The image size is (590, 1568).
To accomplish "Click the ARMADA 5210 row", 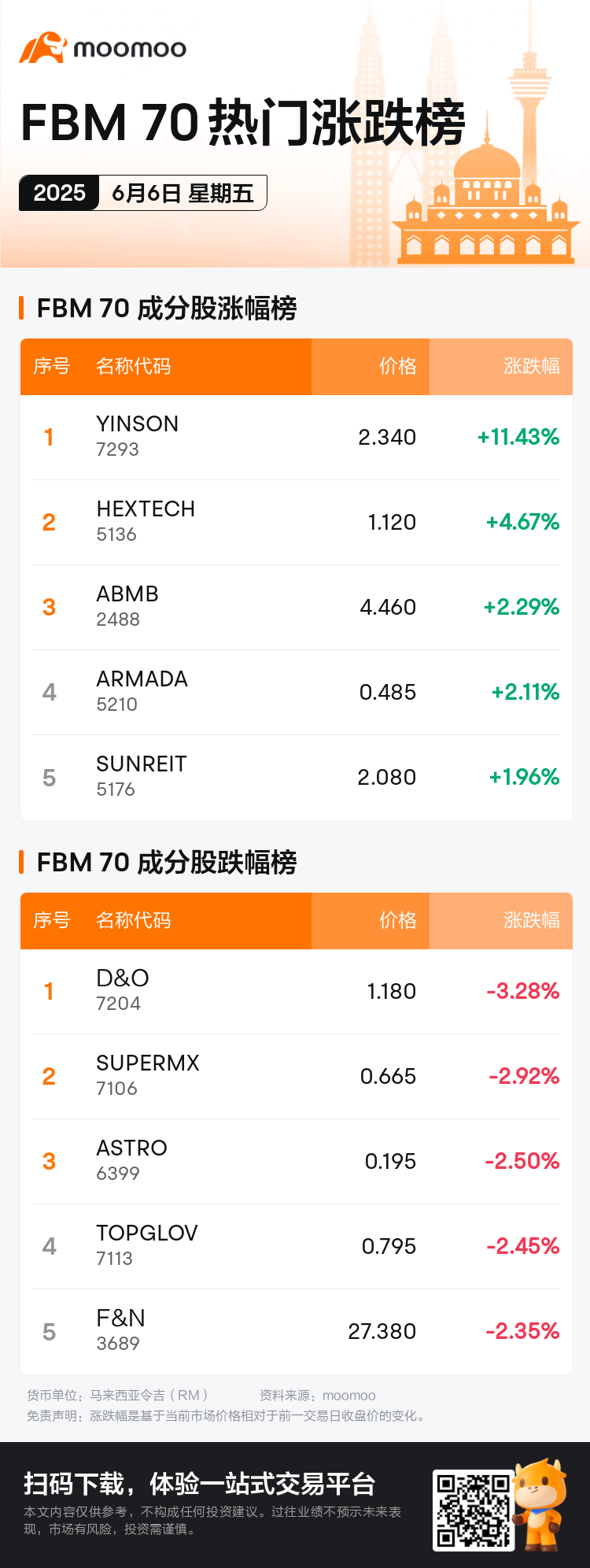I will pyautogui.click(x=296, y=692).
